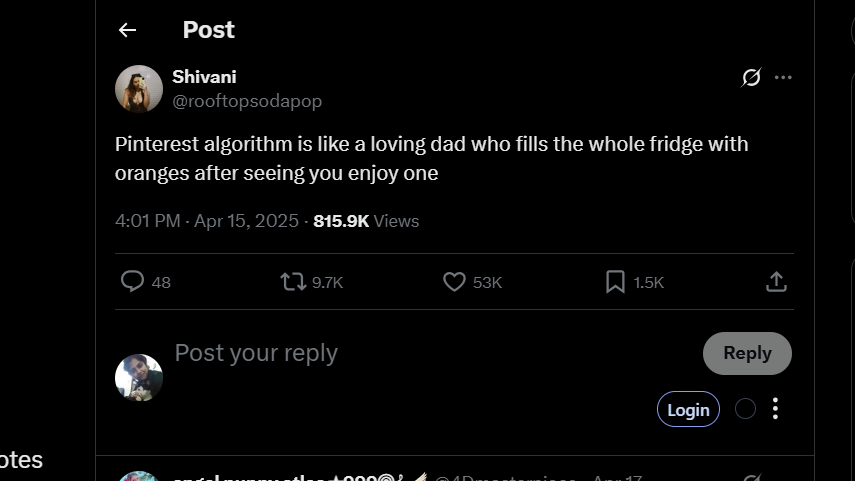Screen dimensions: 855x481
Task: Open Grok icon on Shivani's post
Action: [751, 78]
